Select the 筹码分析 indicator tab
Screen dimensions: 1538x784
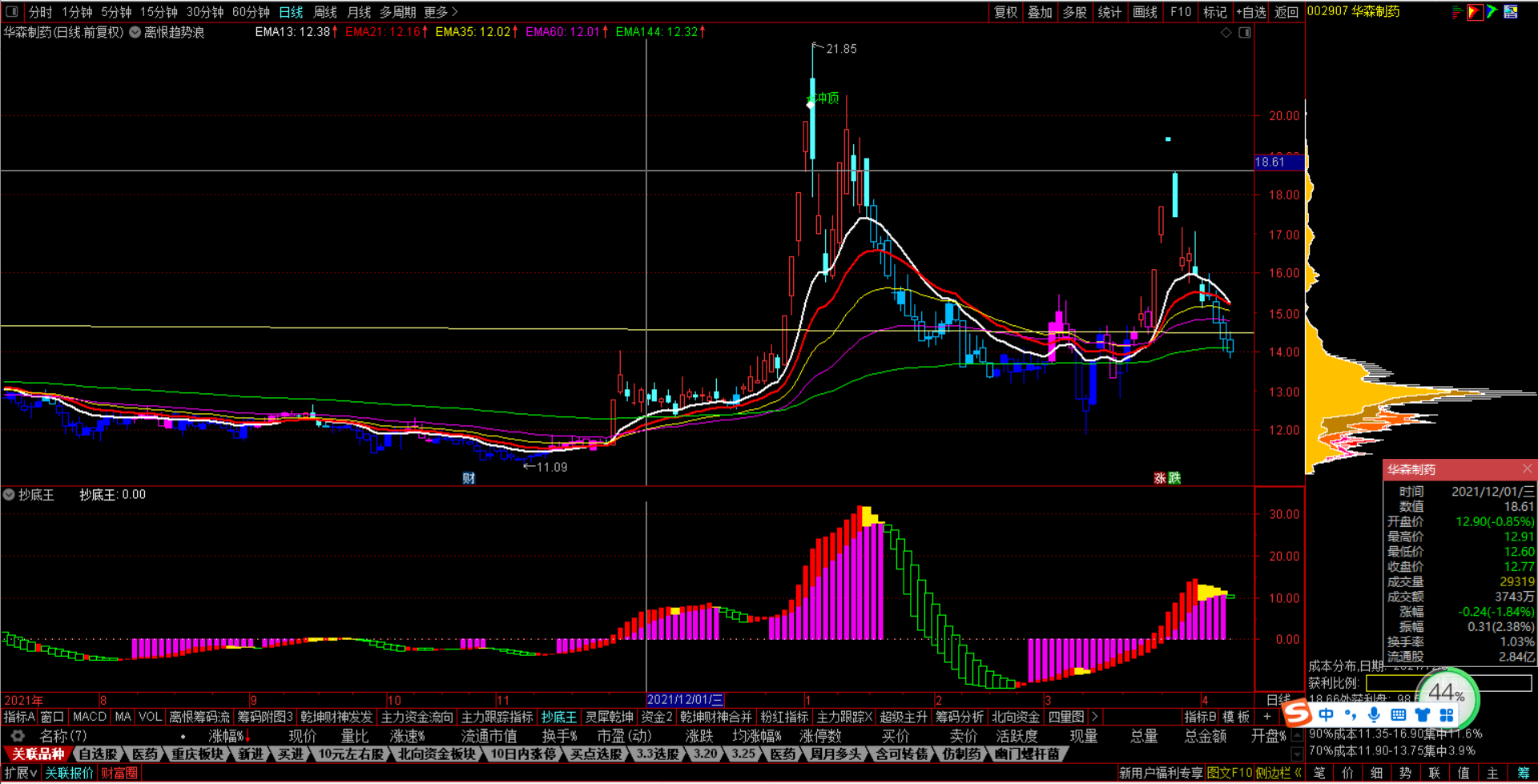(958, 717)
